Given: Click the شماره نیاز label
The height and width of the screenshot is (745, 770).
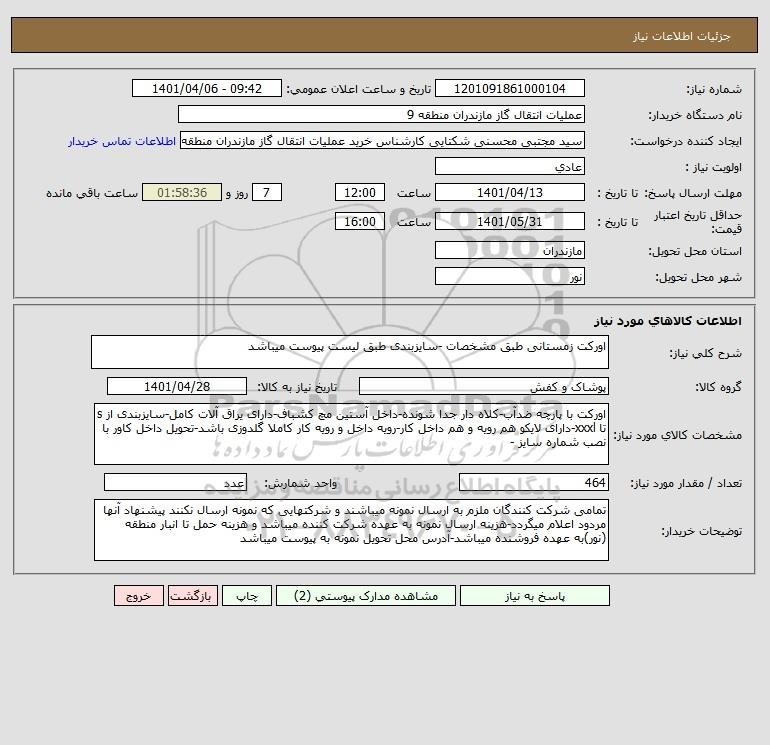Looking at the screenshot, I should [714, 89].
